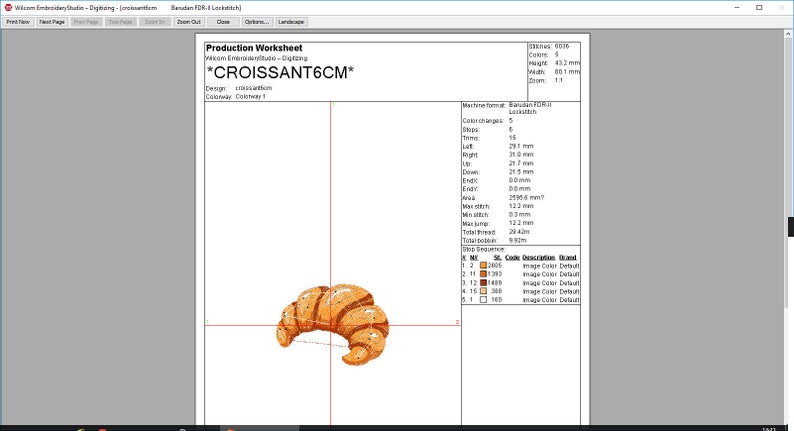Click the Total bobbin 9.92m value
This screenshot has height=431, width=794.
(518, 241)
